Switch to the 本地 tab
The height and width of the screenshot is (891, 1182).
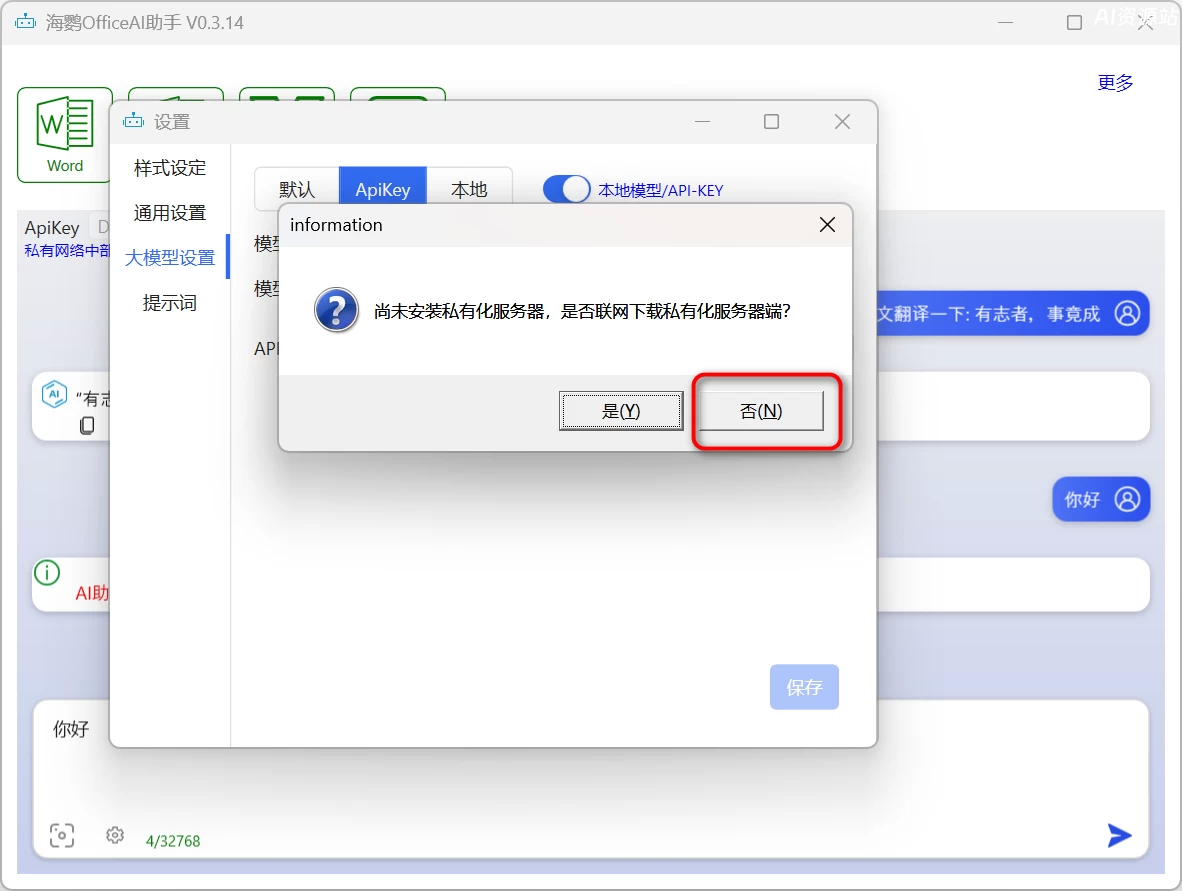pyautogui.click(x=470, y=188)
